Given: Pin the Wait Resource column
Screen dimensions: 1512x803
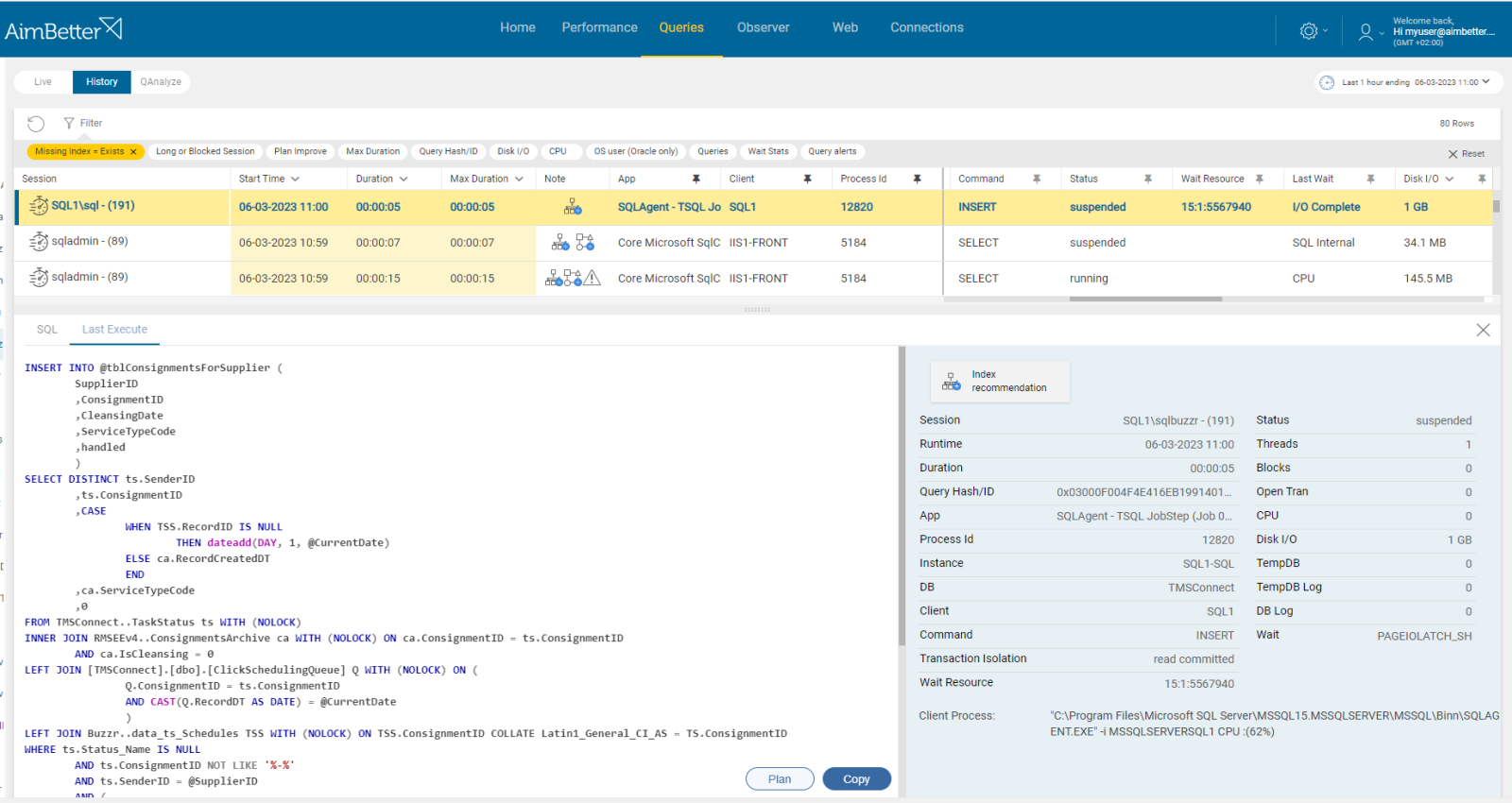Looking at the screenshot, I should tap(1260, 179).
